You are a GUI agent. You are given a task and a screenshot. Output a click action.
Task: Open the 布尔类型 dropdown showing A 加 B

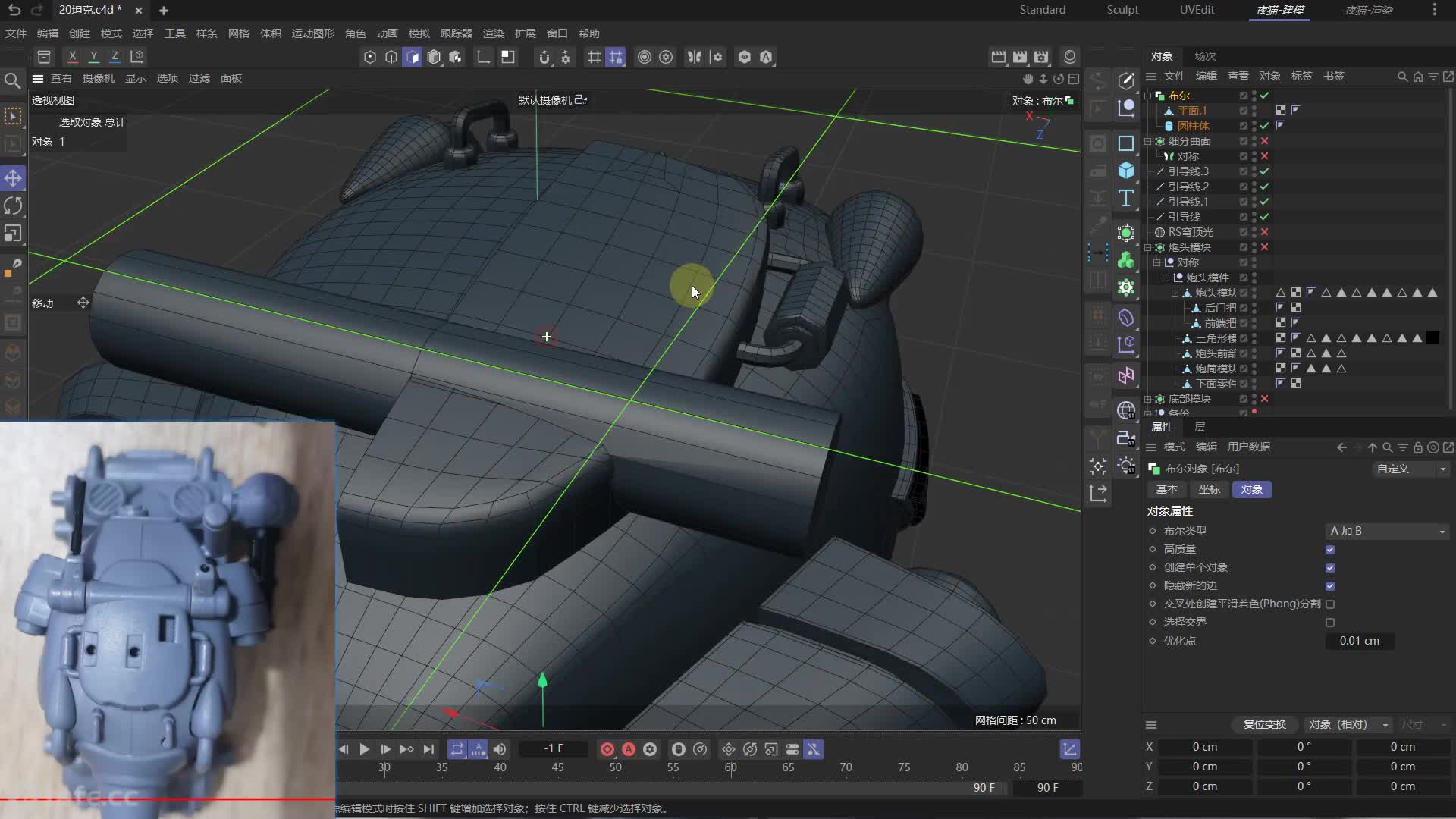pos(1387,531)
